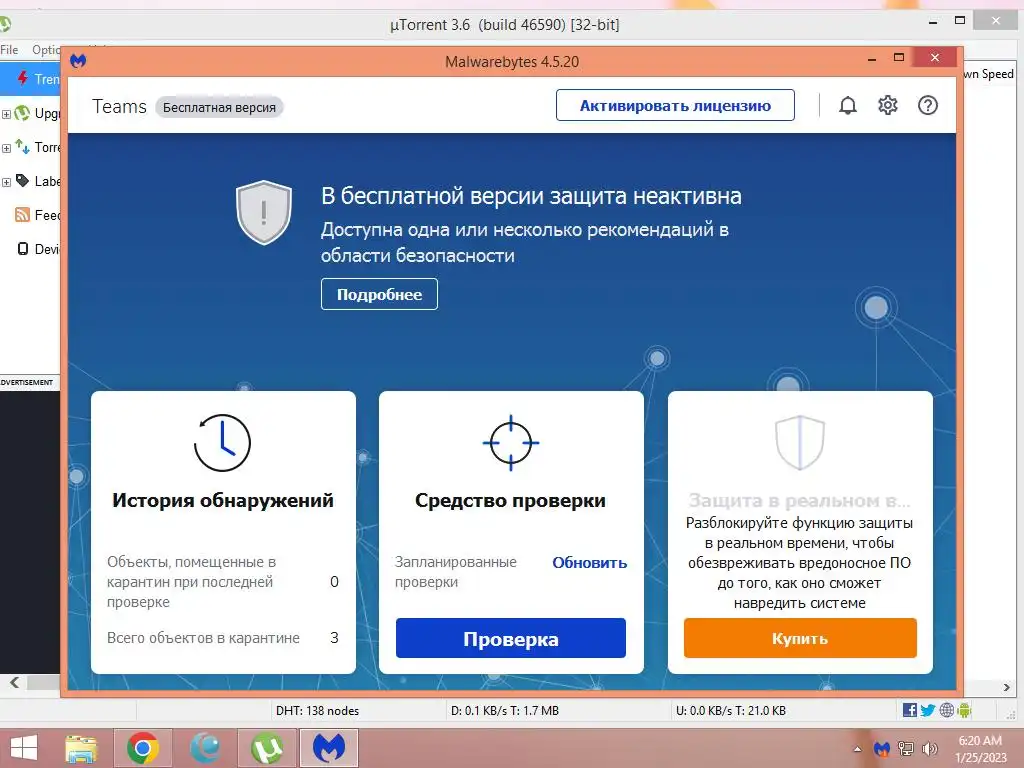Click Бесплатная версия badge

[219, 107]
